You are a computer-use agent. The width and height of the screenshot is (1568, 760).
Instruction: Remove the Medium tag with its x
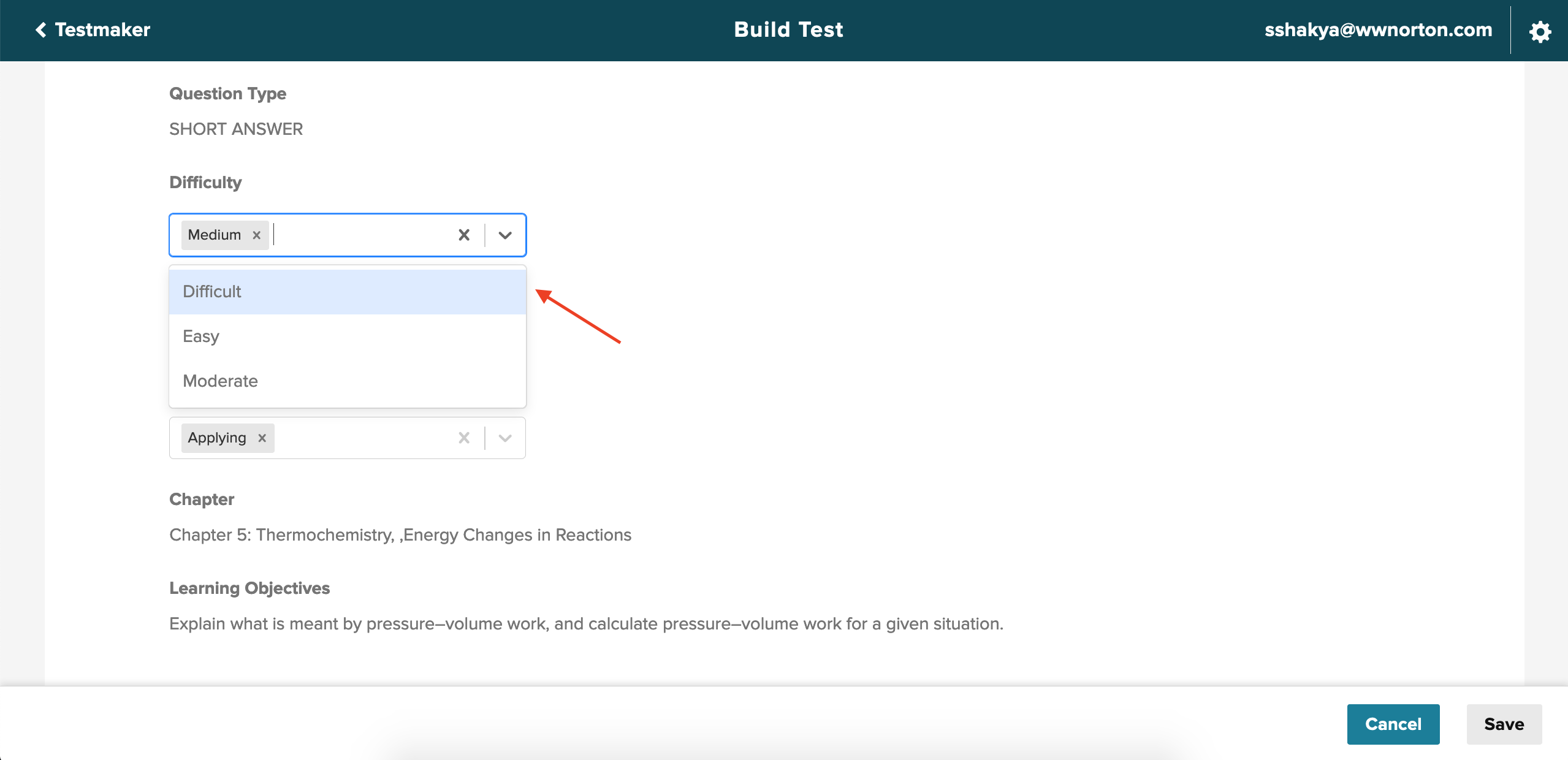(257, 235)
